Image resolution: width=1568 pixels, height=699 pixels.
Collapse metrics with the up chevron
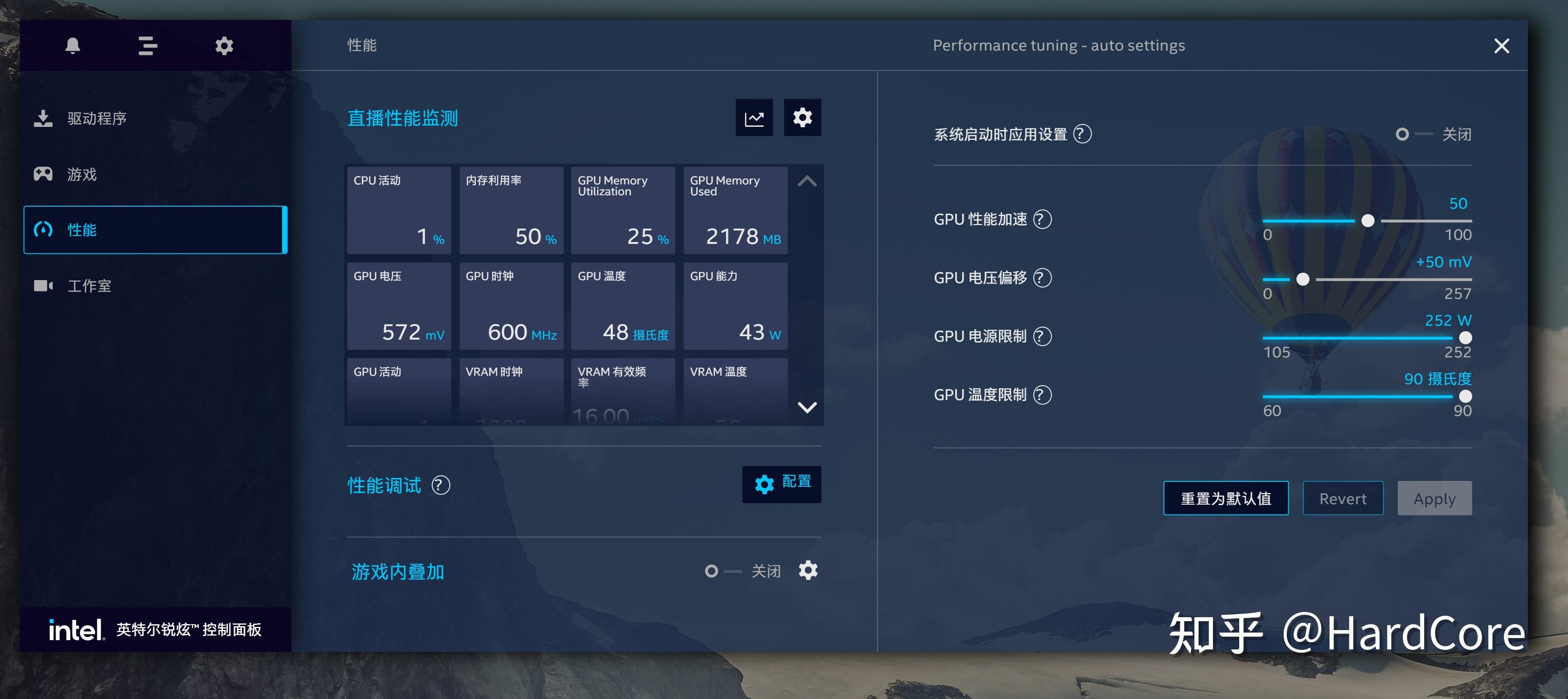click(806, 180)
